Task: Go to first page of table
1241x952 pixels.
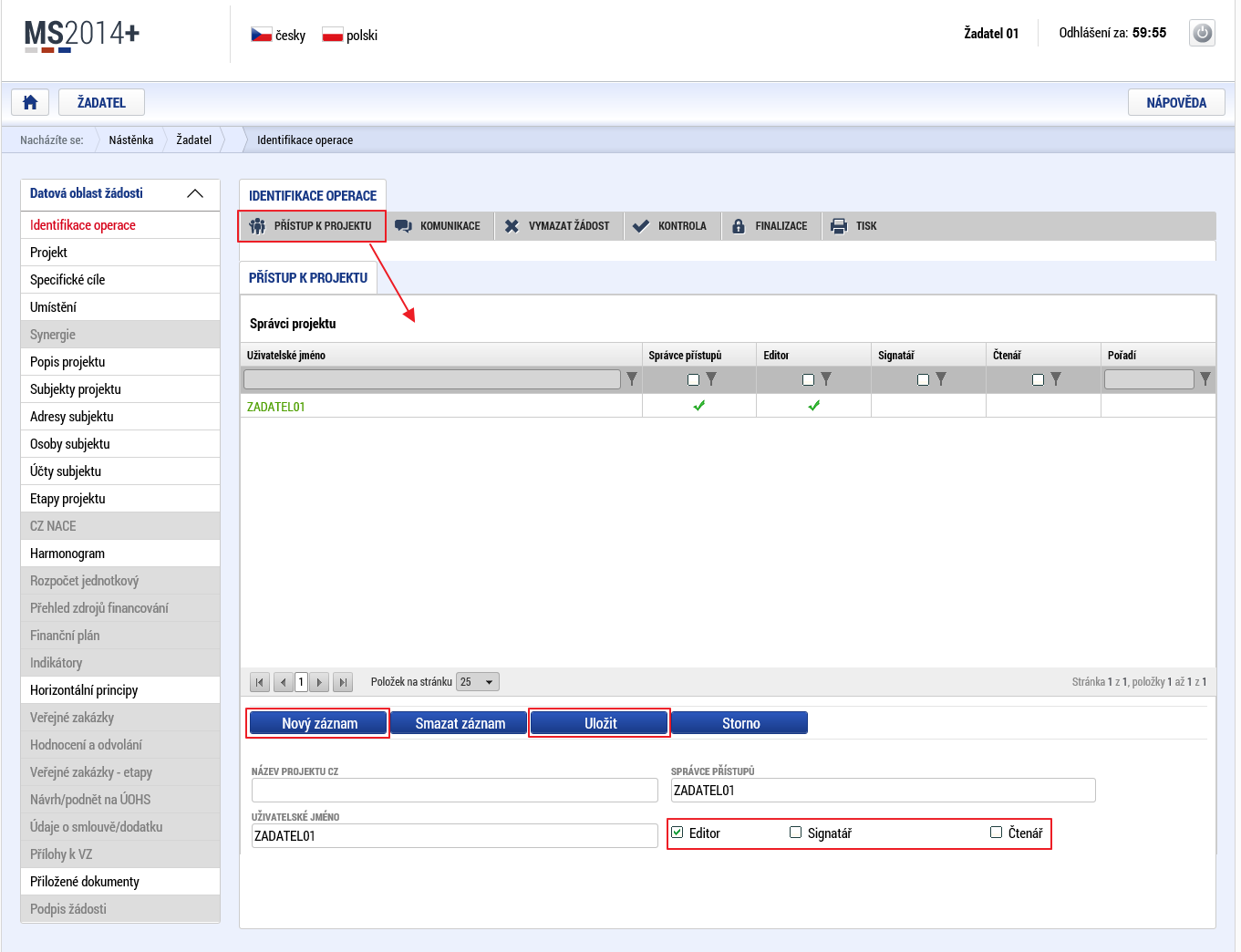Action: click(260, 682)
